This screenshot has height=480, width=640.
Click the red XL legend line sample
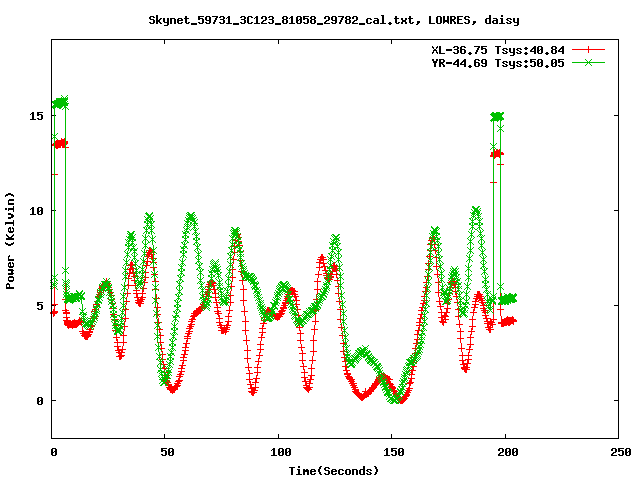click(x=588, y=50)
